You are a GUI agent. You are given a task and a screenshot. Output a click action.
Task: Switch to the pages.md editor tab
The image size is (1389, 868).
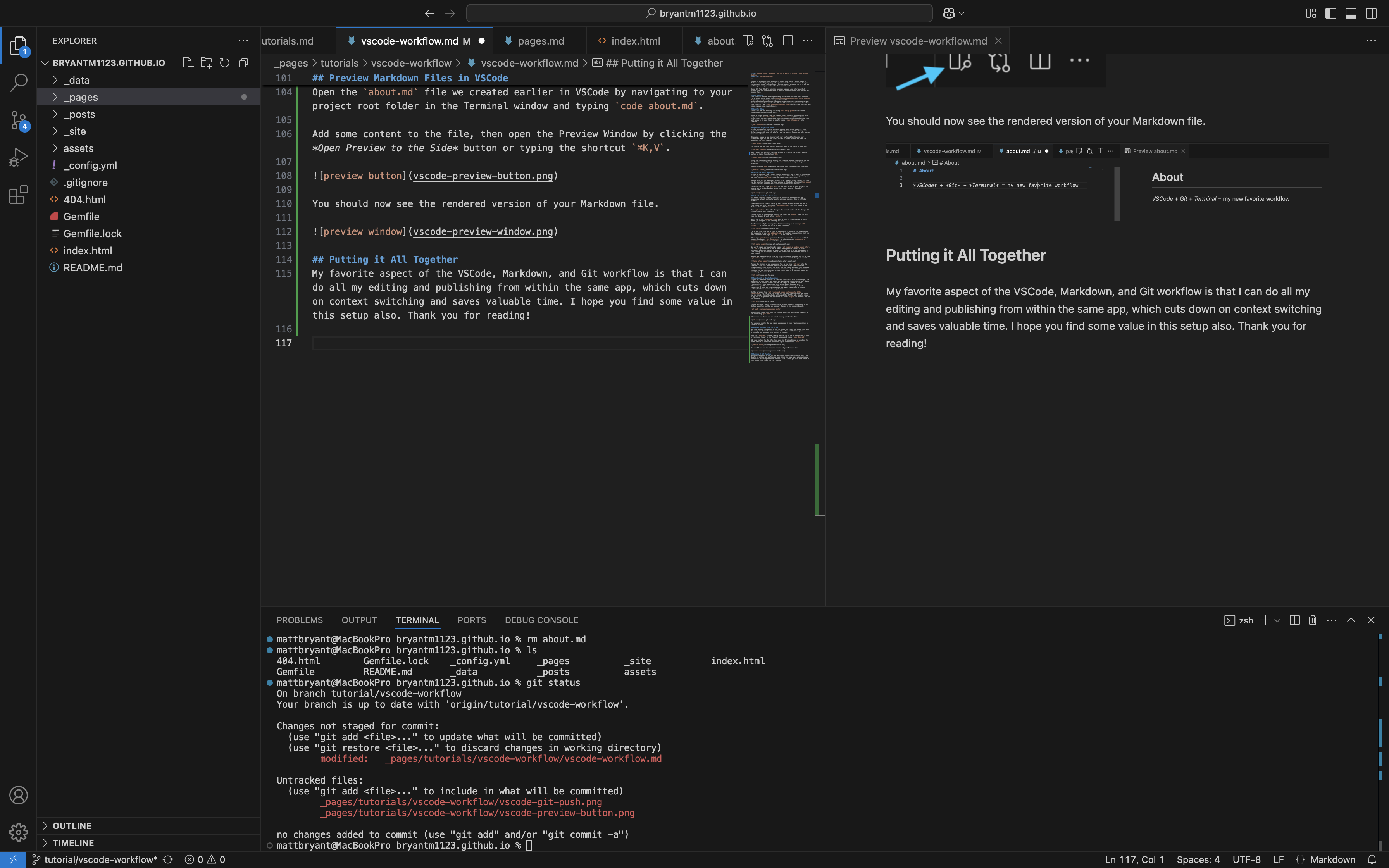click(539, 41)
